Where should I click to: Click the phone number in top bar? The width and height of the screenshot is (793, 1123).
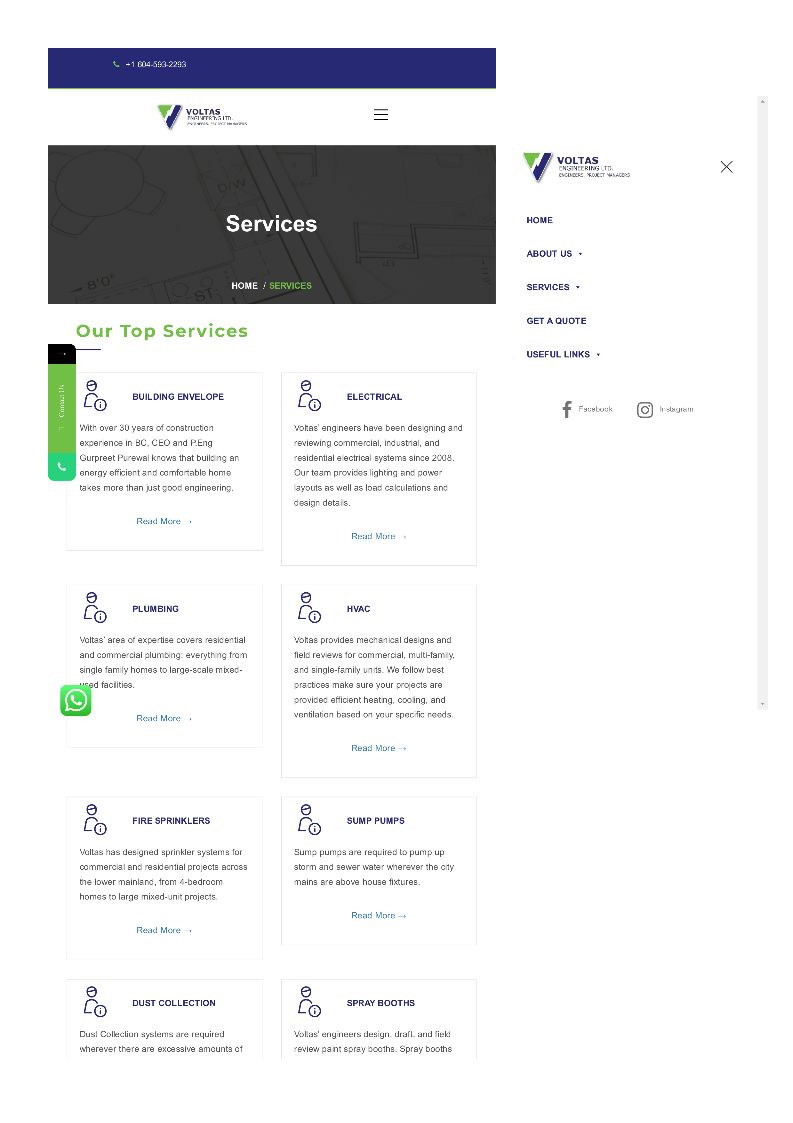click(155, 65)
